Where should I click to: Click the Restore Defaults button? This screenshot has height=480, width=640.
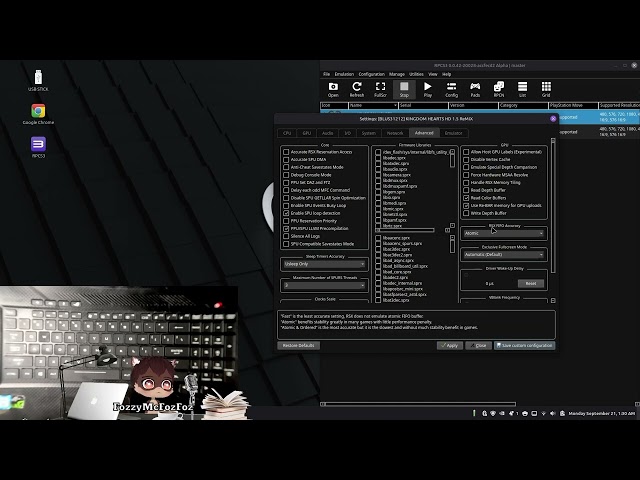point(298,346)
